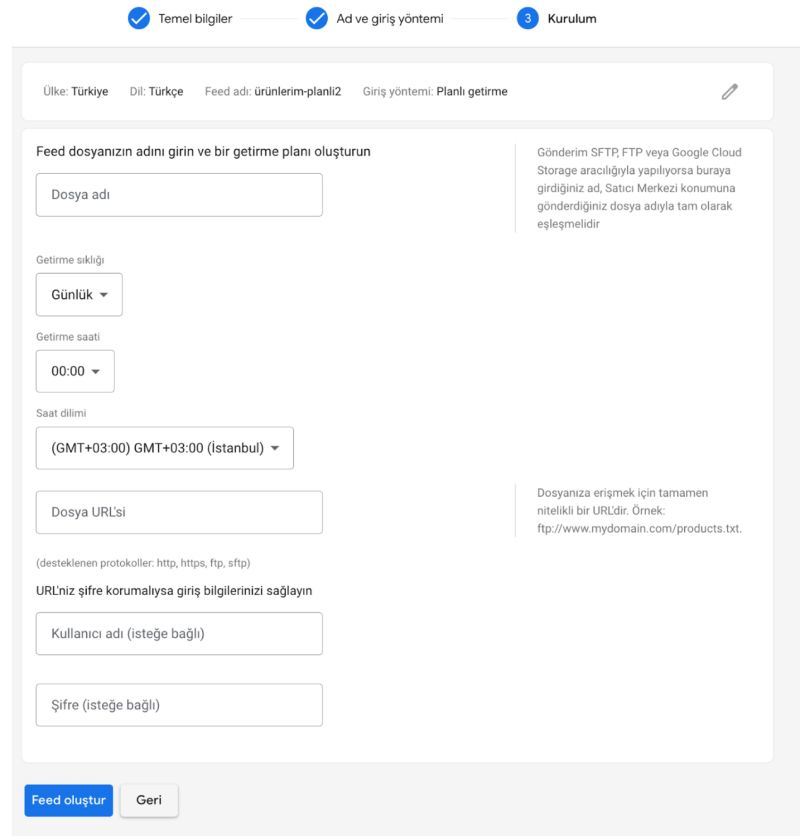
Task: Click the pencil edit icon
Action: [x=729, y=91]
